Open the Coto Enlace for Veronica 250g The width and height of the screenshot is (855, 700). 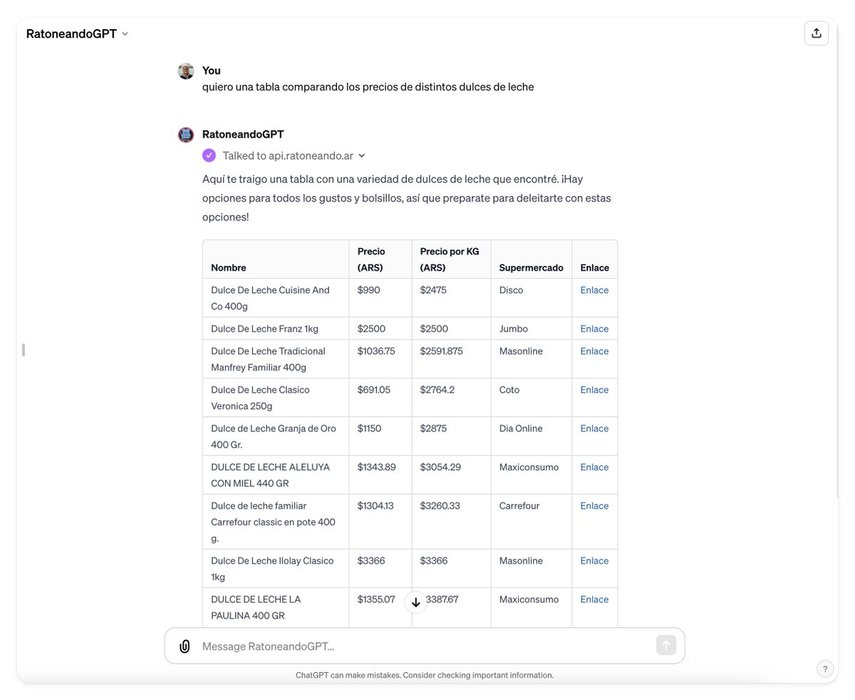(594, 390)
